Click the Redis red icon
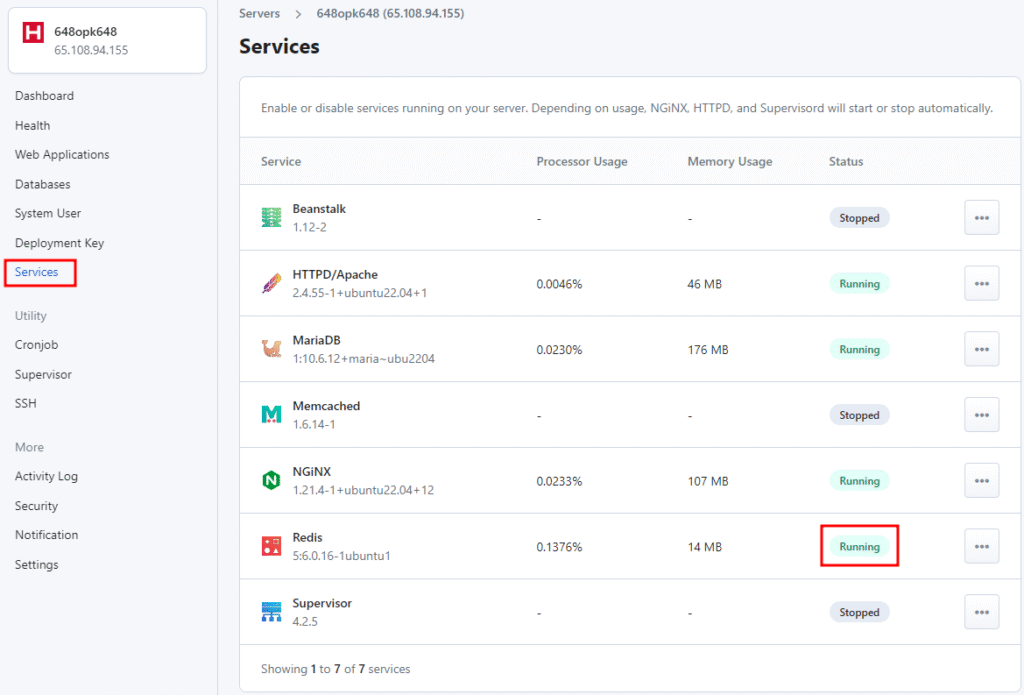The image size is (1024, 695). point(271,546)
